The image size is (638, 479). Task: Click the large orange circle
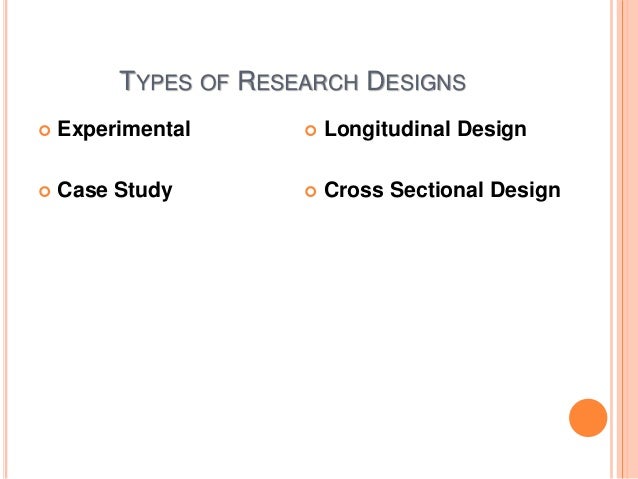point(588,418)
